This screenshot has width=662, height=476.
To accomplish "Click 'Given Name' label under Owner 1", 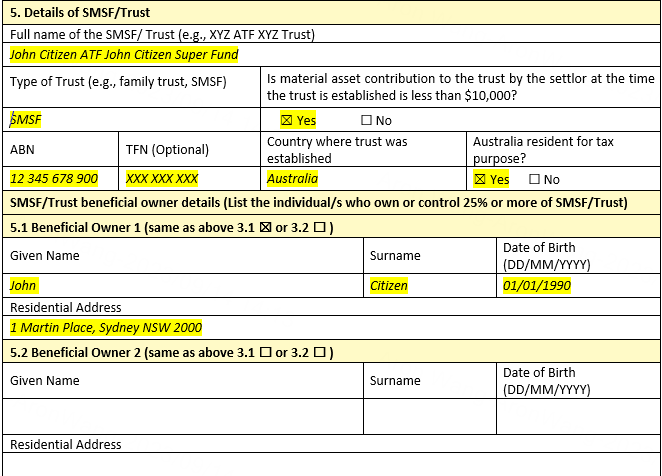I will tap(45, 256).
